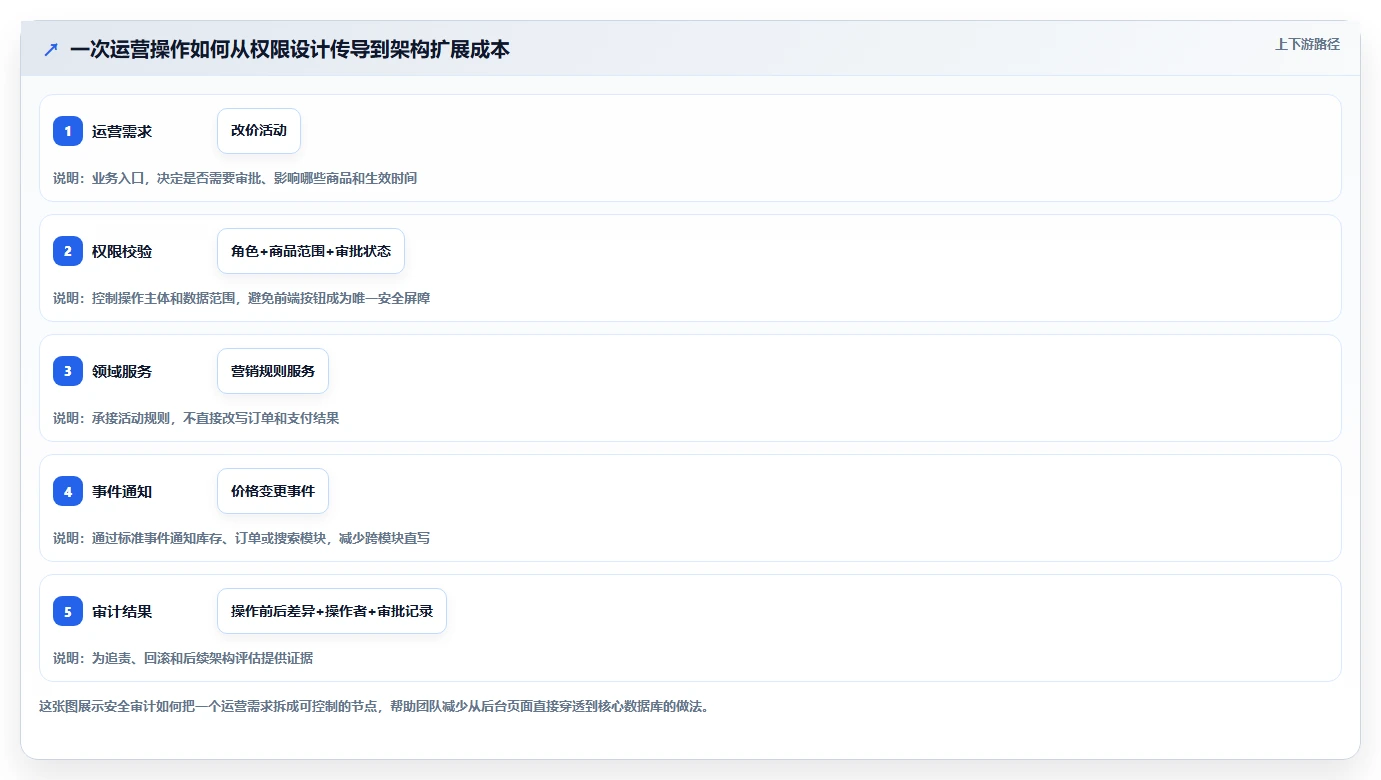Click the 权限校验 step label
Screen dimensions: 1381x780
point(122,251)
